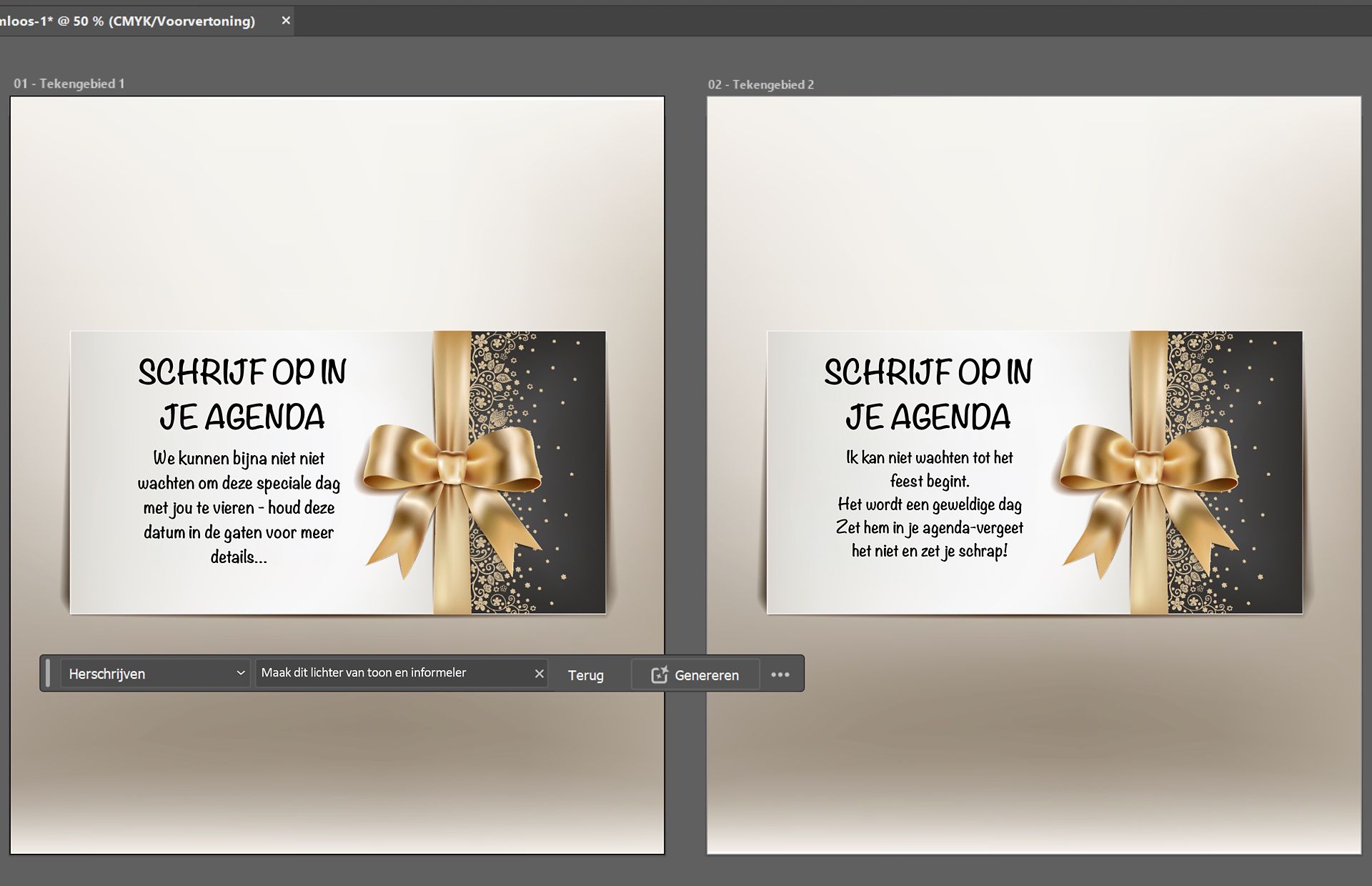
Task: Select heading 'SCHRIJF OP IN JE AGENDA' on artboard 2
Action: point(928,394)
